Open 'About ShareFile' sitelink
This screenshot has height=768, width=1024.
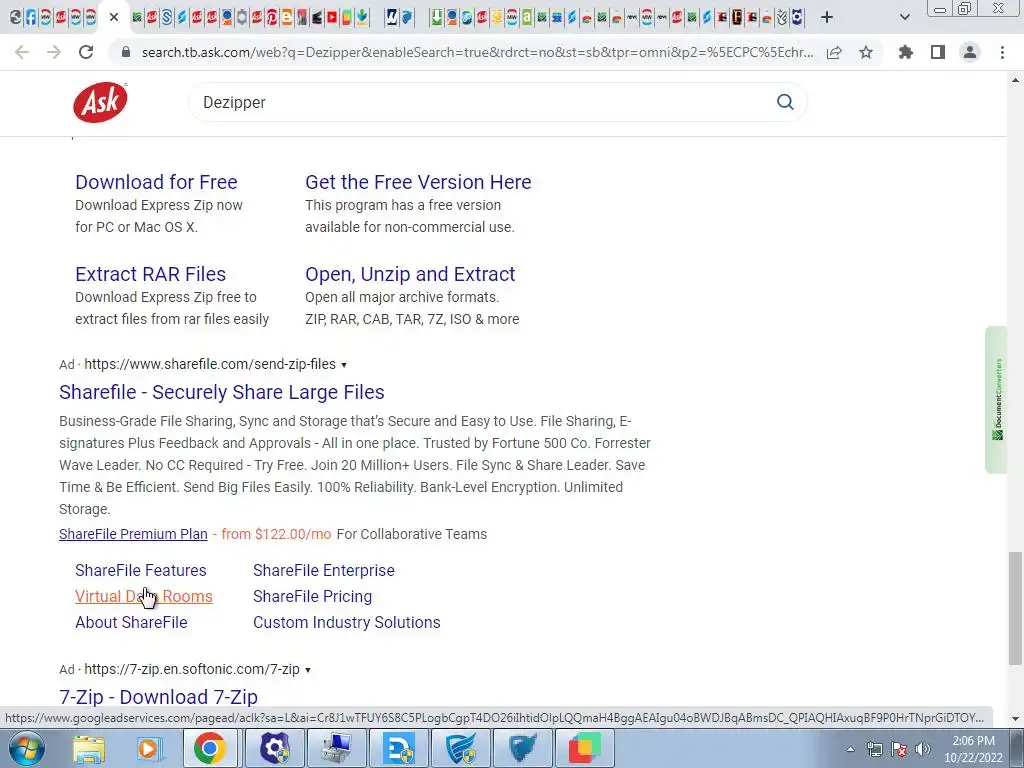(131, 622)
